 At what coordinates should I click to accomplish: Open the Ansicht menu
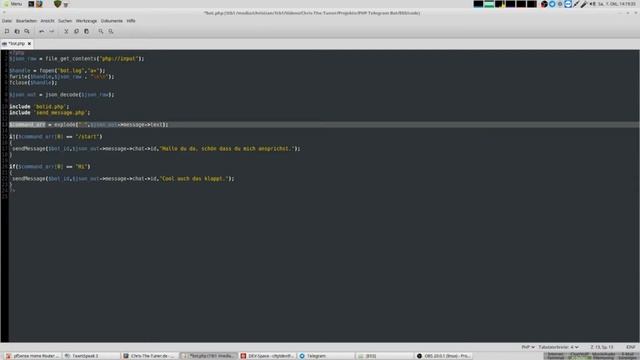pos(47,21)
